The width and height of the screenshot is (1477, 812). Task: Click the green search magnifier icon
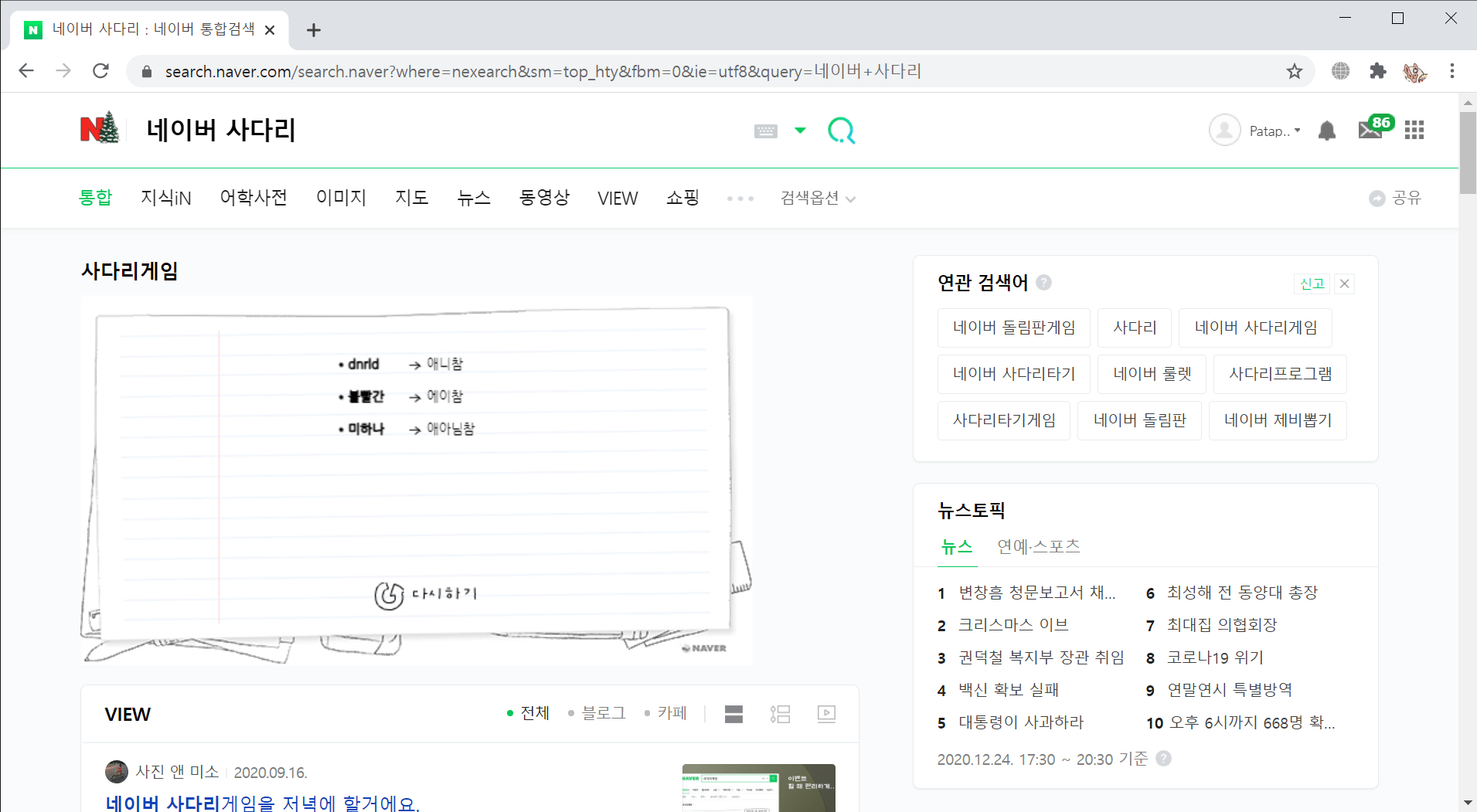point(841,131)
